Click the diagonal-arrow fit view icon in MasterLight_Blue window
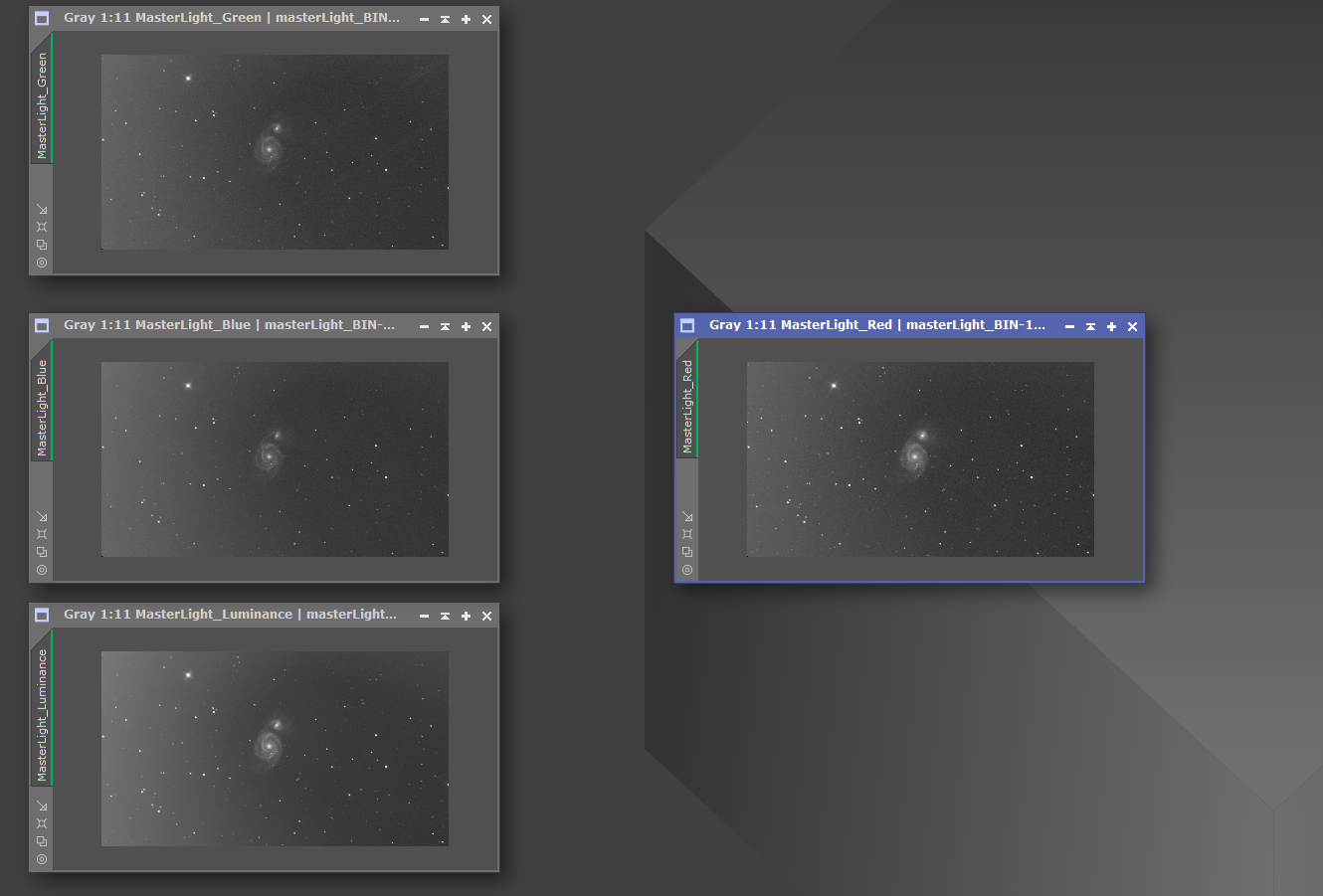 coord(42,516)
